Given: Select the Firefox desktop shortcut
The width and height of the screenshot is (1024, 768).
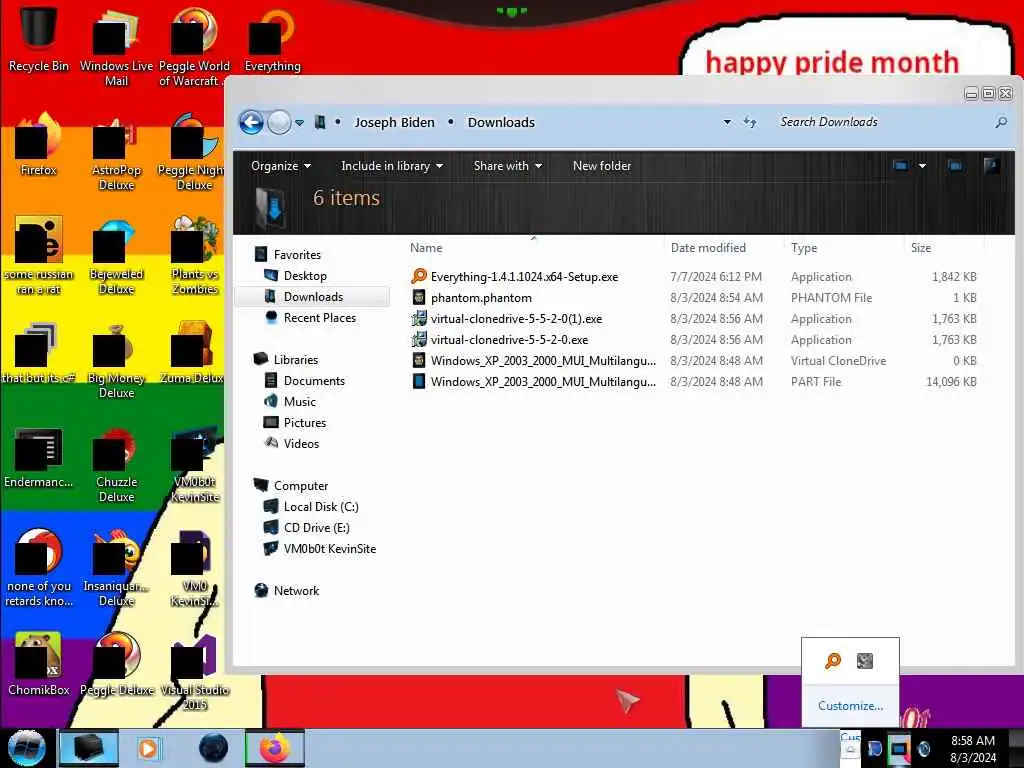Looking at the screenshot, I should tap(39, 145).
